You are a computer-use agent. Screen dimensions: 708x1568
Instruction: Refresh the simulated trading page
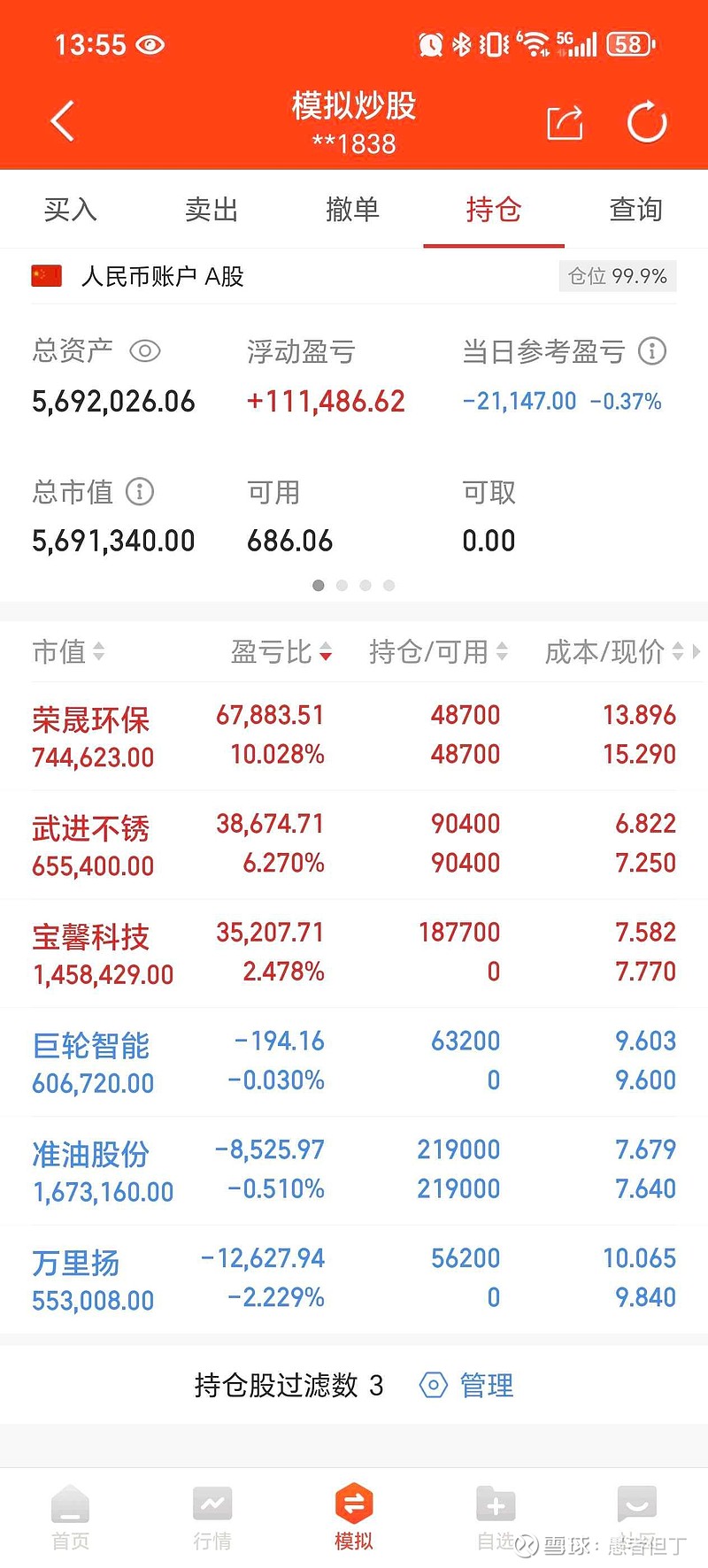click(x=647, y=122)
